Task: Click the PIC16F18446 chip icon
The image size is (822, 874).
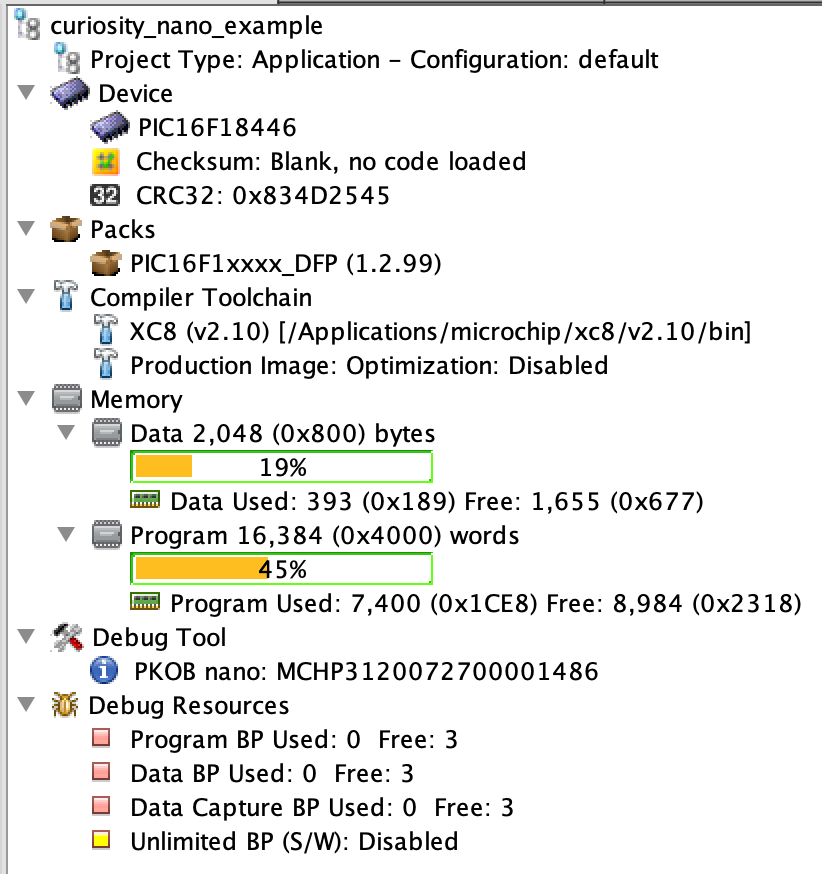Action: [108, 127]
